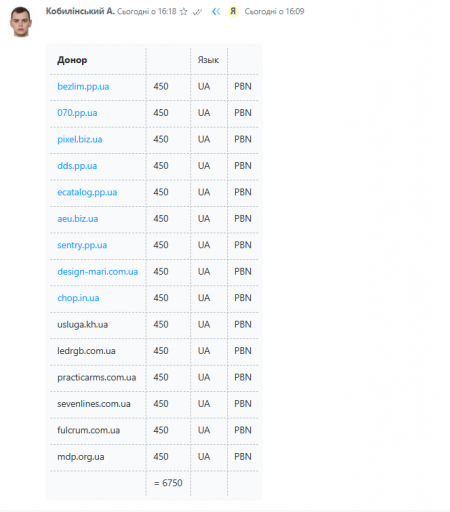The height and width of the screenshot is (512, 450).
Task: Open the sender's profile photo
Action: tap(20, 21)
